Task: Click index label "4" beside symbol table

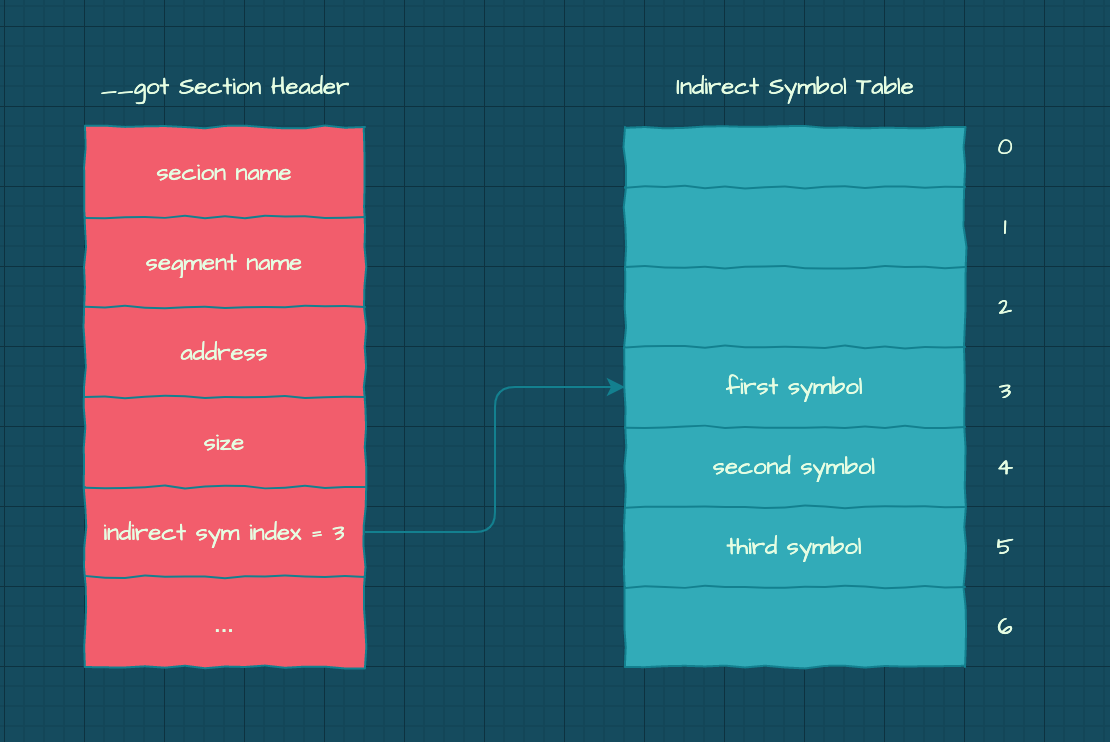Action: click(x=1005, y=467)
